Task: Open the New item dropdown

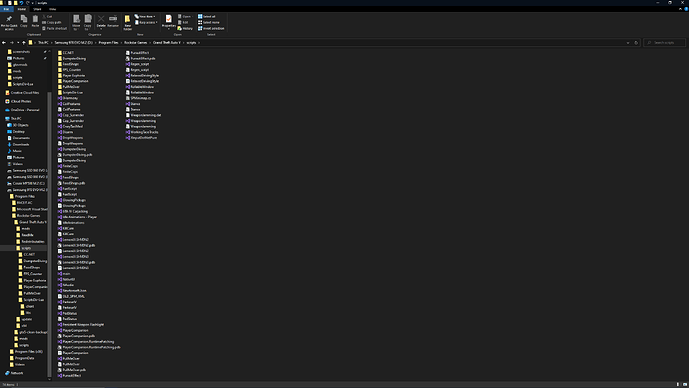Action: [145, 16]
